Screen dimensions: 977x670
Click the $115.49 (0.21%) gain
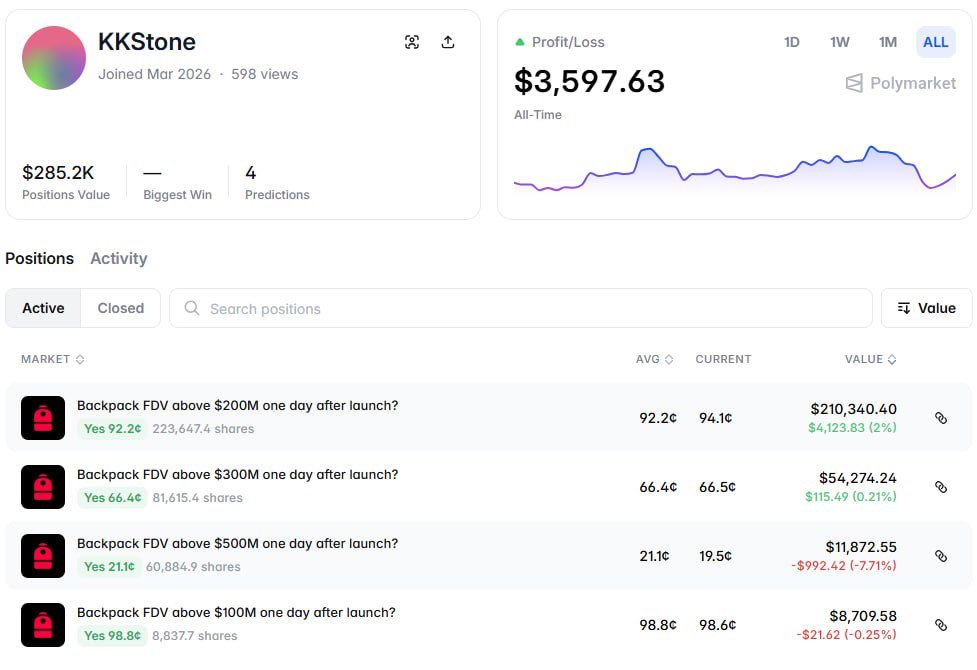point(851,497)
